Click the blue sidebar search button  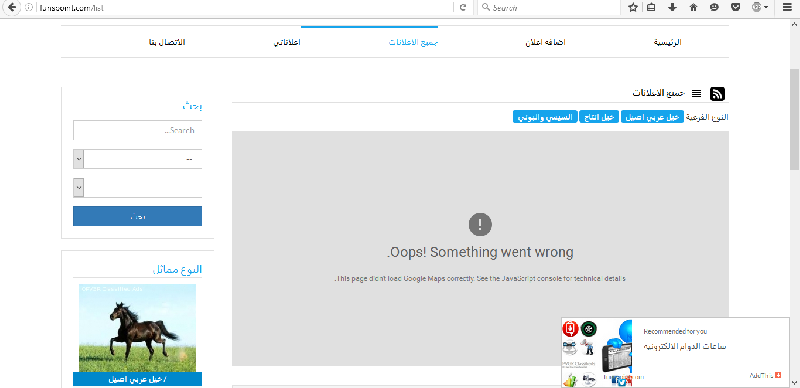(138, 216)
